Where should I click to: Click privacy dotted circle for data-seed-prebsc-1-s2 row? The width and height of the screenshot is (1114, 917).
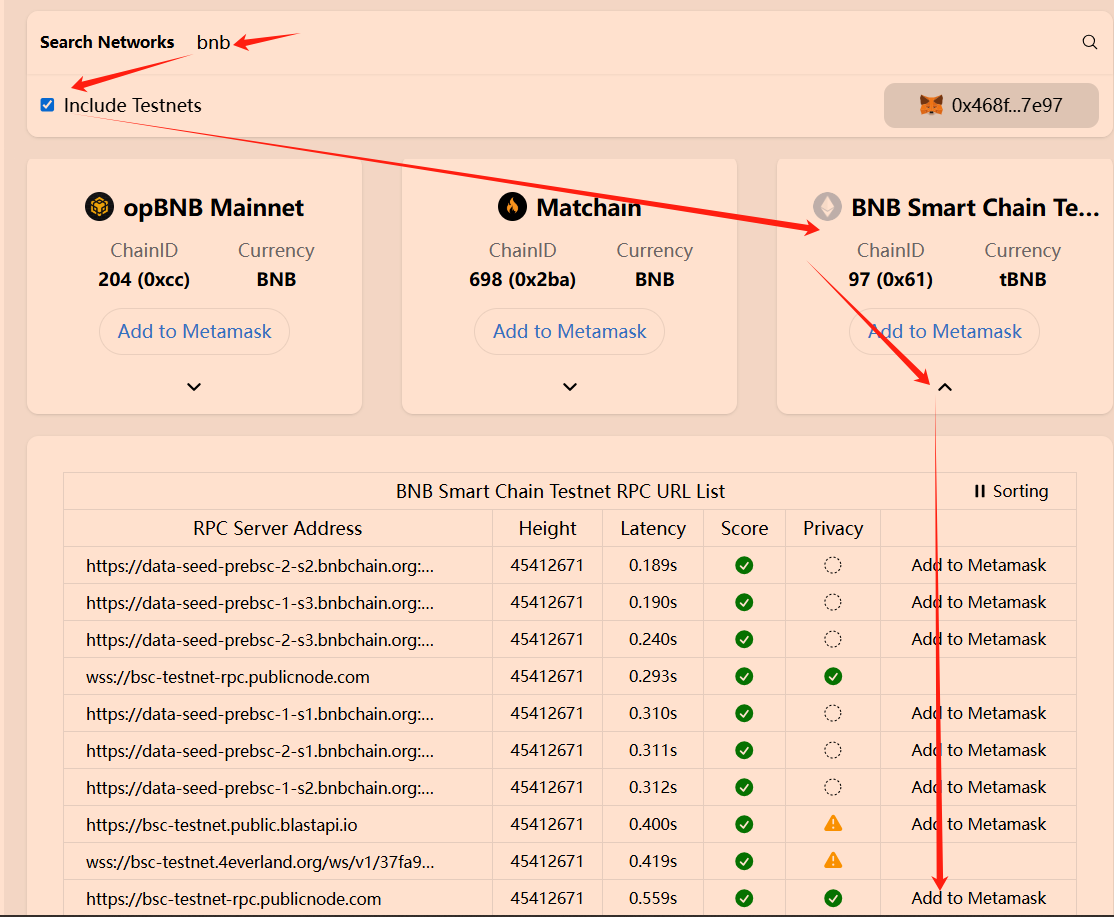pyautogui.click(x=833, y=787)
